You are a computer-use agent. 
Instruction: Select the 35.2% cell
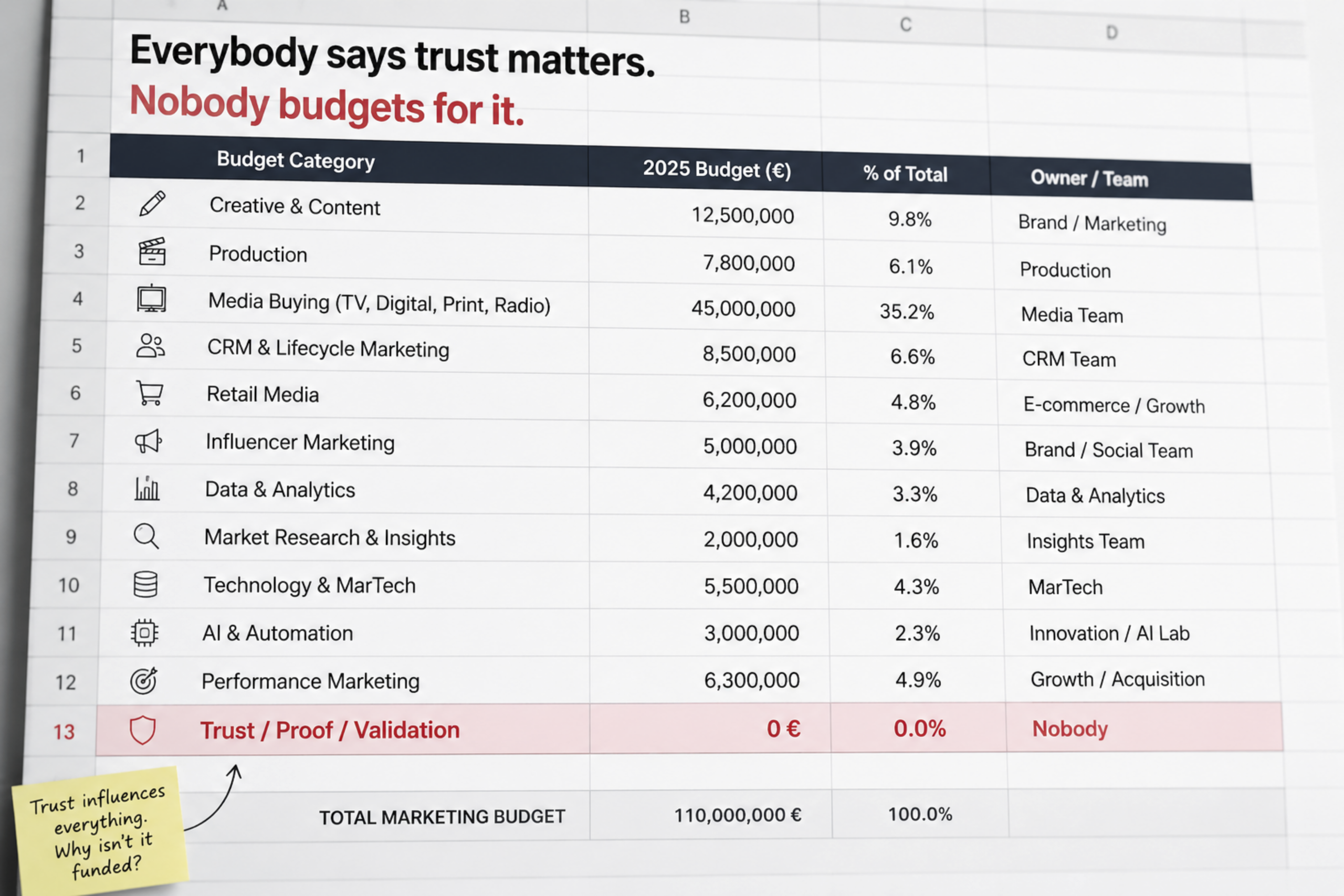(x=910, y=311)
